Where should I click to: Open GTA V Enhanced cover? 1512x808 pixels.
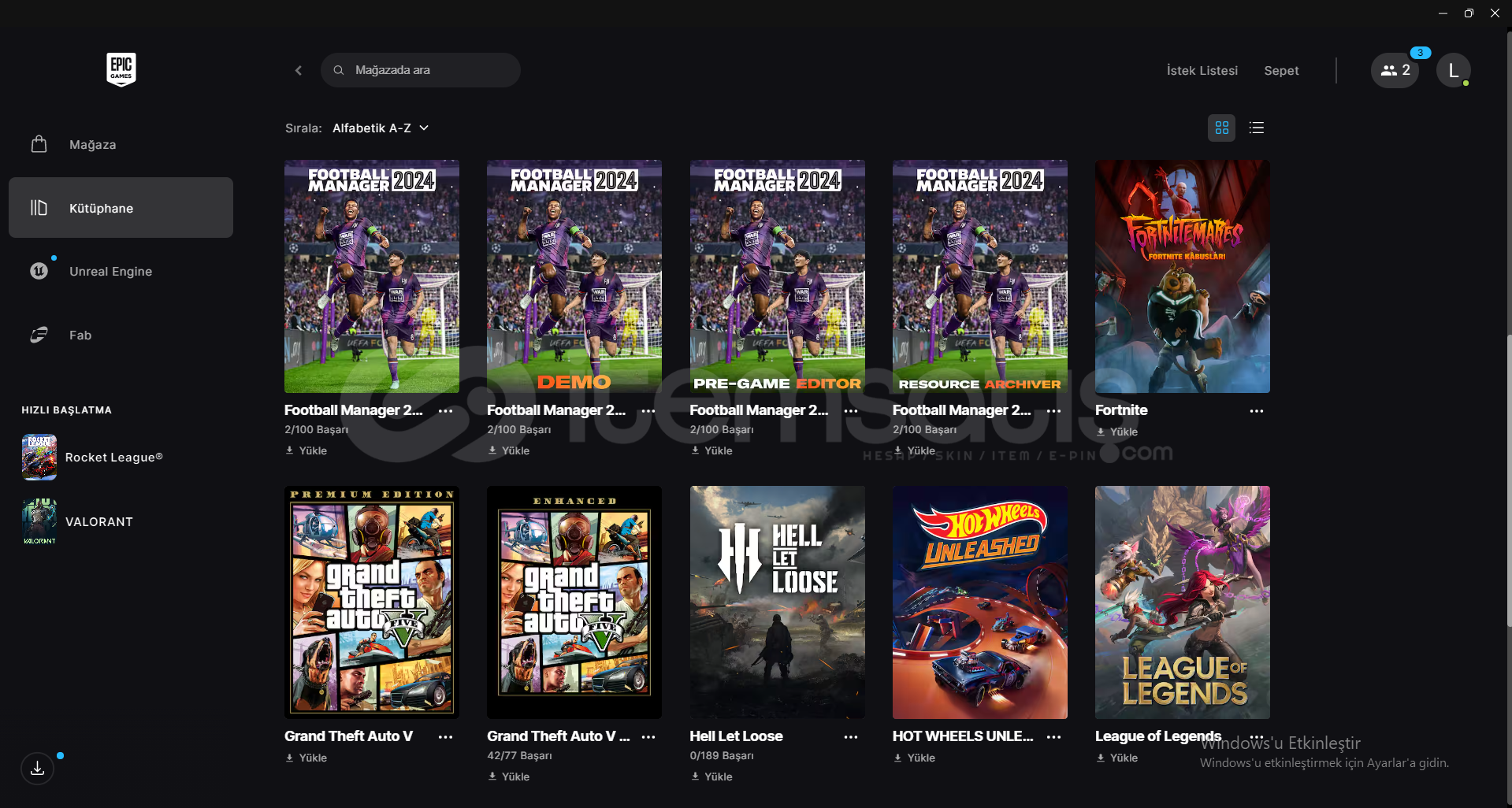(x=574, y=602)
